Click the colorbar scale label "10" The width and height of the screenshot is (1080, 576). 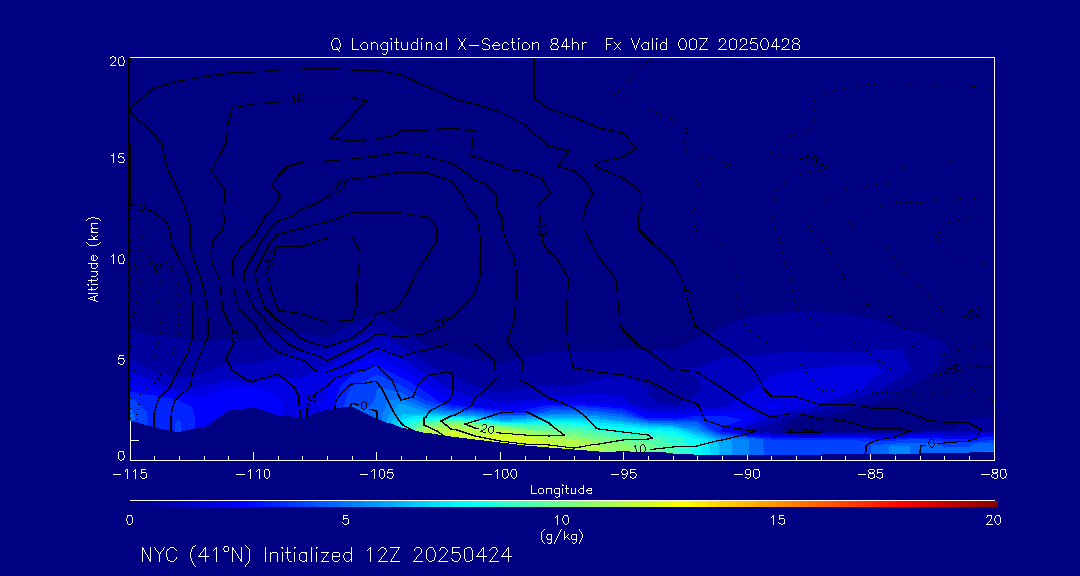(x=562, y=521)
